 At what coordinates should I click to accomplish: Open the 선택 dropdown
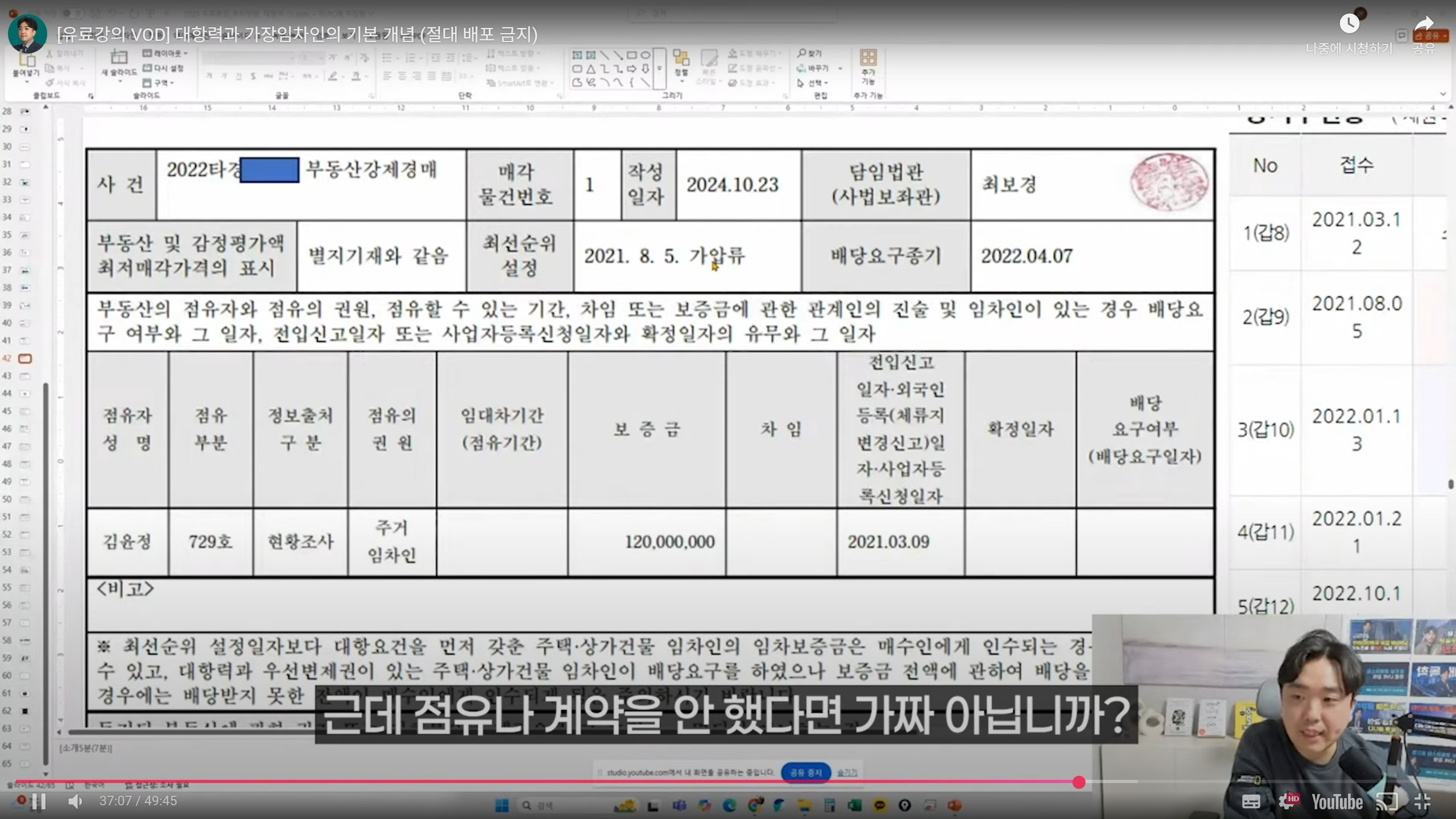(x=813, y=83)
